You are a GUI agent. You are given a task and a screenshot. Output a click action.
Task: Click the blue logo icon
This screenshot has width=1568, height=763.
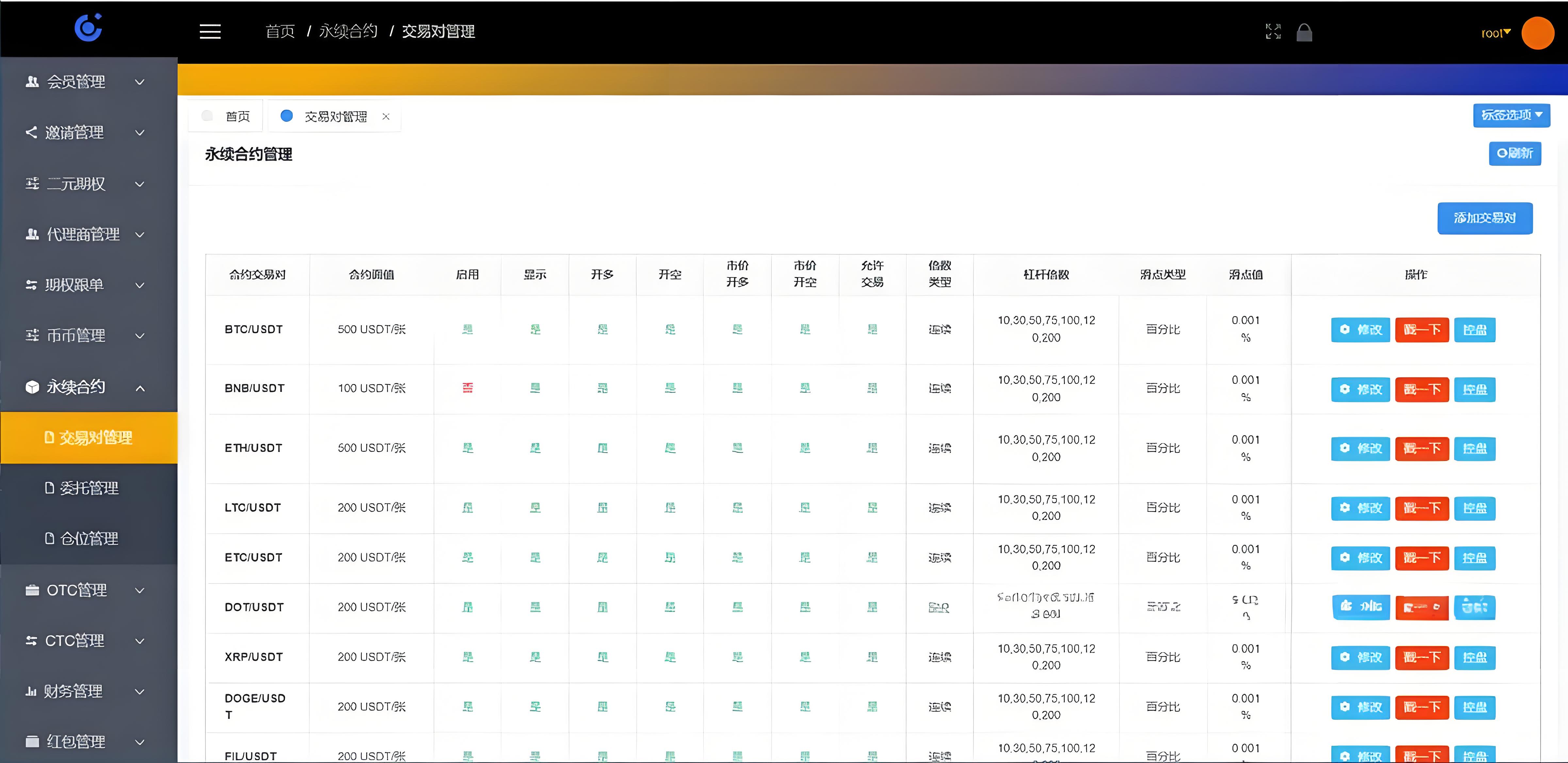tap(88, 27)
